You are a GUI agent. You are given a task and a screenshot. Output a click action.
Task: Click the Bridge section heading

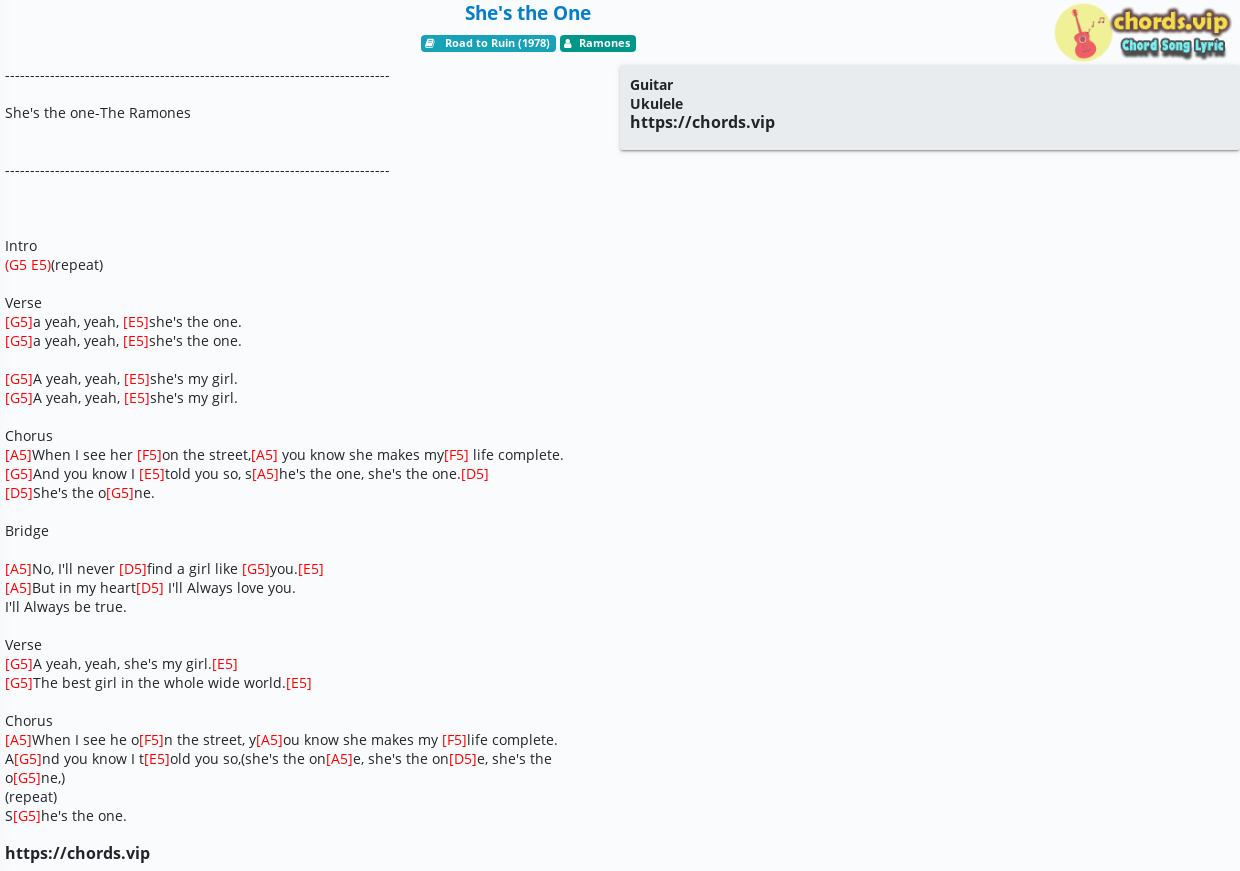click(27, 531)
